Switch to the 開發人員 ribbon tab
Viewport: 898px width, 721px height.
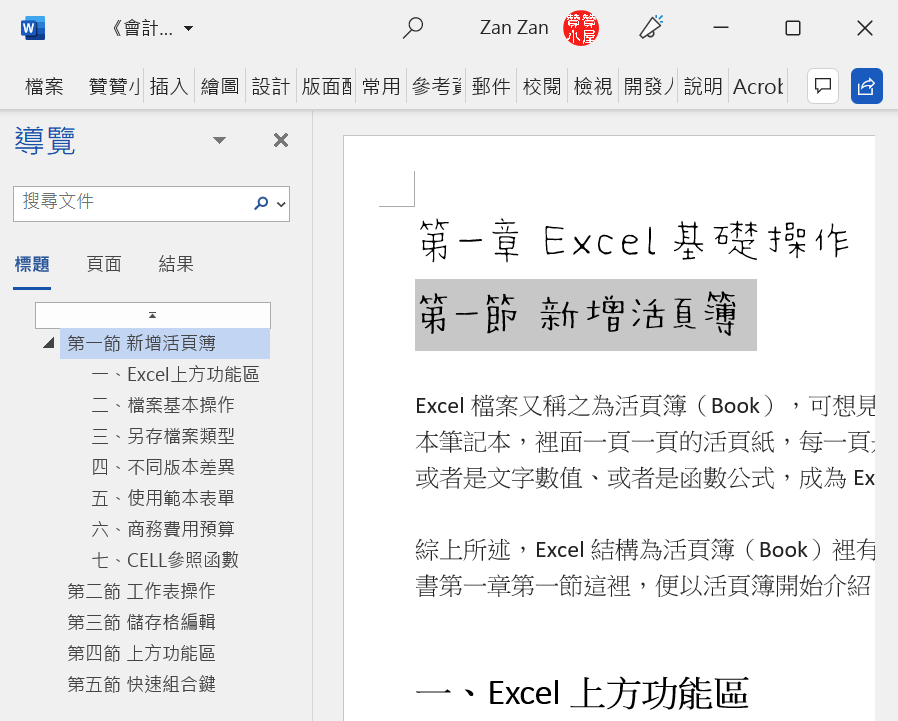pyautogui.click(x=648, y=86)
